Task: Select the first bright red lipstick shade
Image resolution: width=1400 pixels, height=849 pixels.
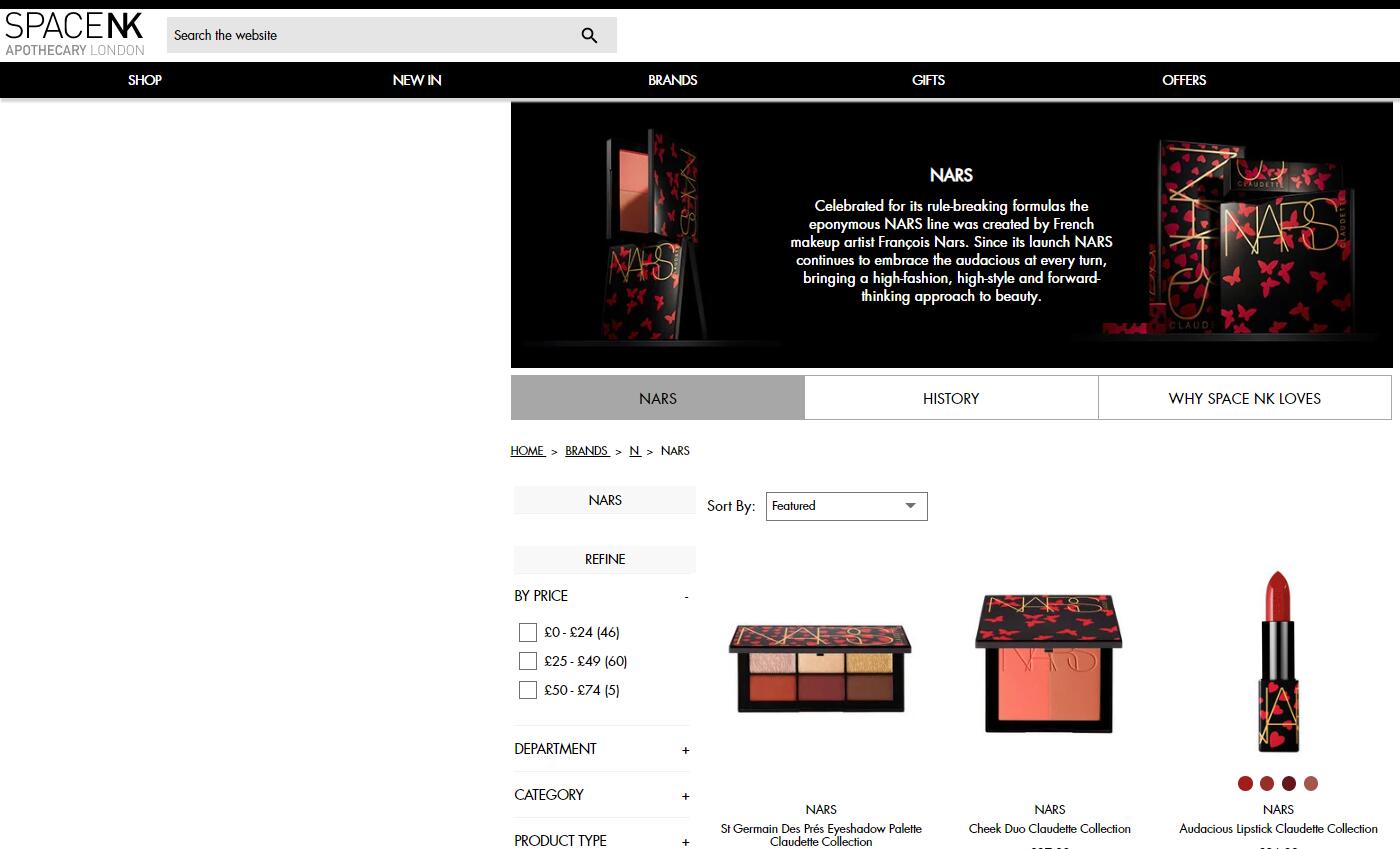Action: pyautogui.click(x=1245, y=784)
